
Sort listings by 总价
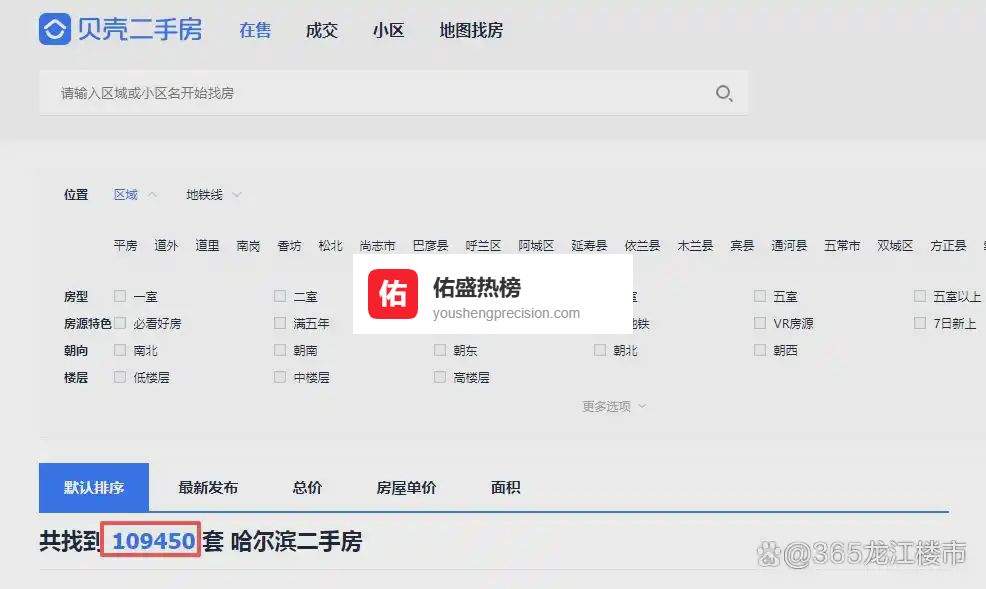coord(307,488)
